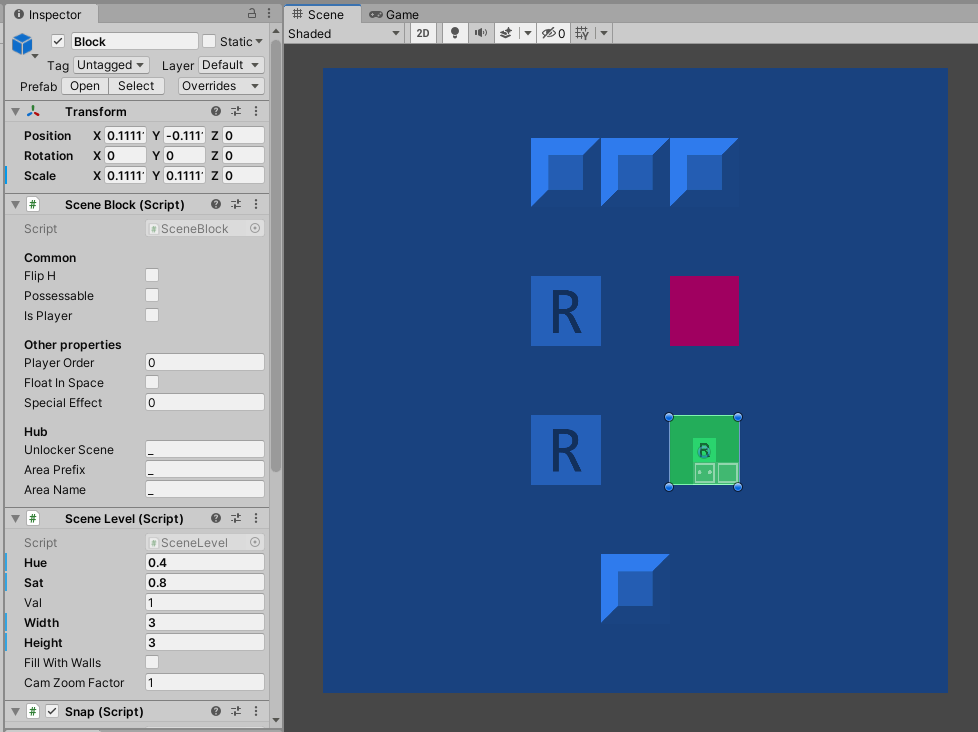
Task: Open Transform component context menu
Action: [256, 111]
